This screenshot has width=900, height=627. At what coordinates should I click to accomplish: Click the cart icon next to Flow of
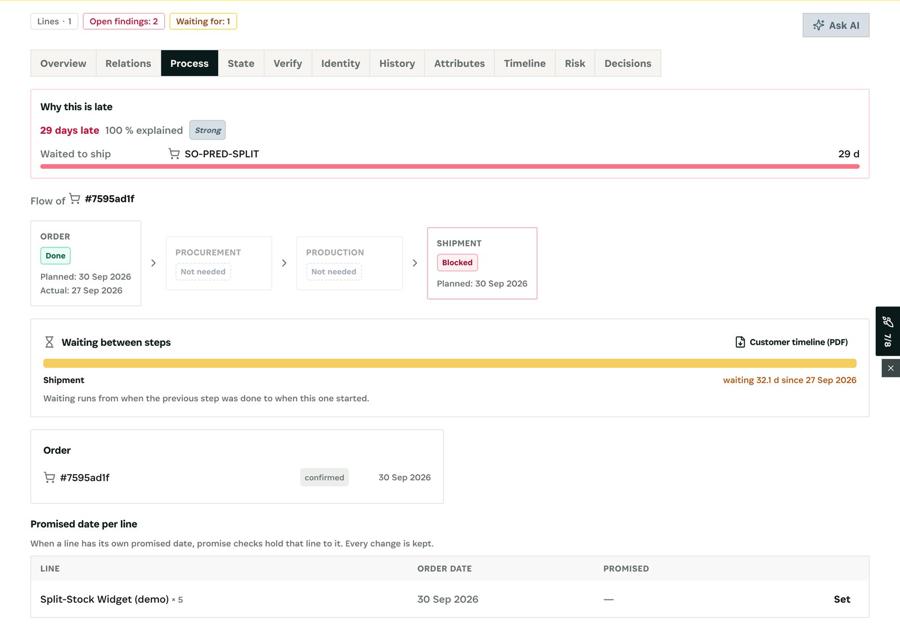tap(75, 199)
